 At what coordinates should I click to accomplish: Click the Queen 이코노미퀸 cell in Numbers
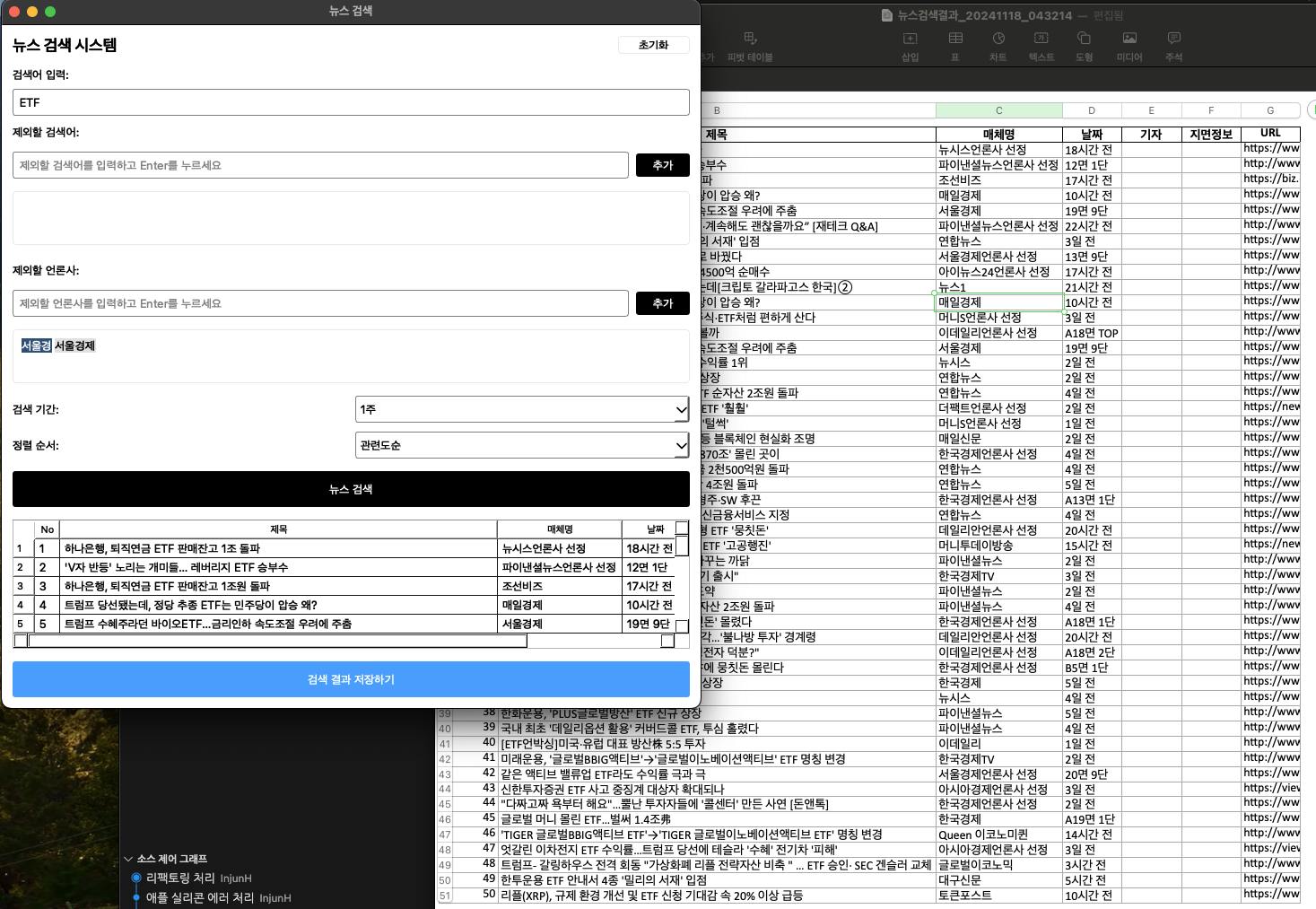998,835
